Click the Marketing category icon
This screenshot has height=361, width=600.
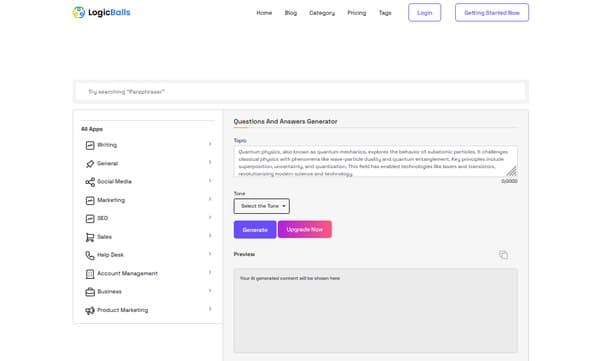point(90,200)
